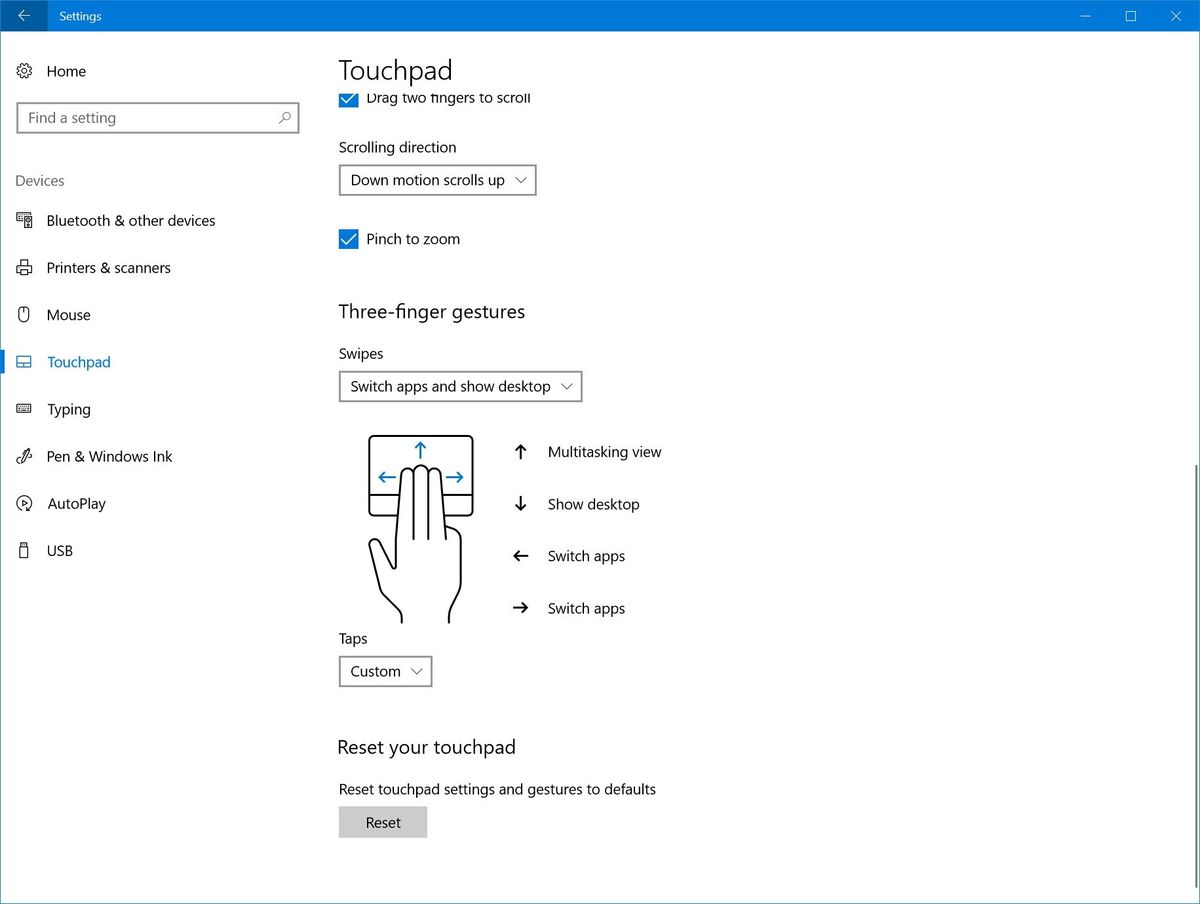Click the right arrow beside Switch apps
The height and width of the screenshot is (904, 1200).
click(520, 608)
